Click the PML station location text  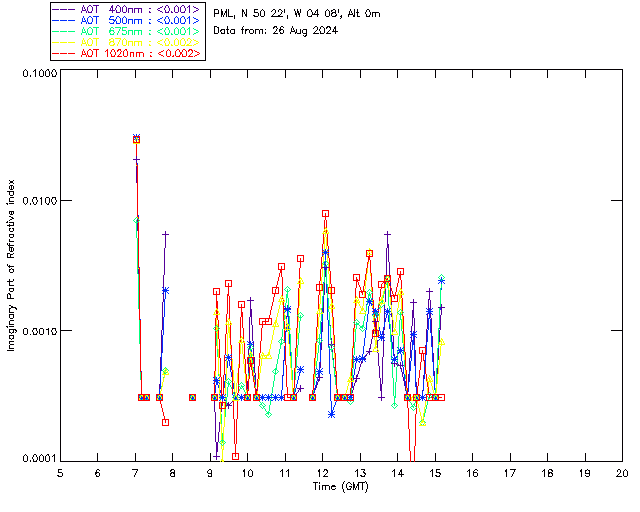point(297,14)
